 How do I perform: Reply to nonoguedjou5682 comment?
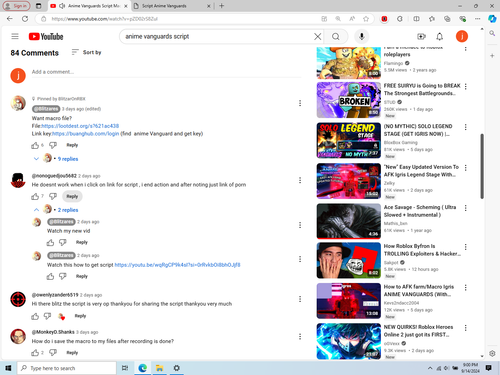coord(72,196)
